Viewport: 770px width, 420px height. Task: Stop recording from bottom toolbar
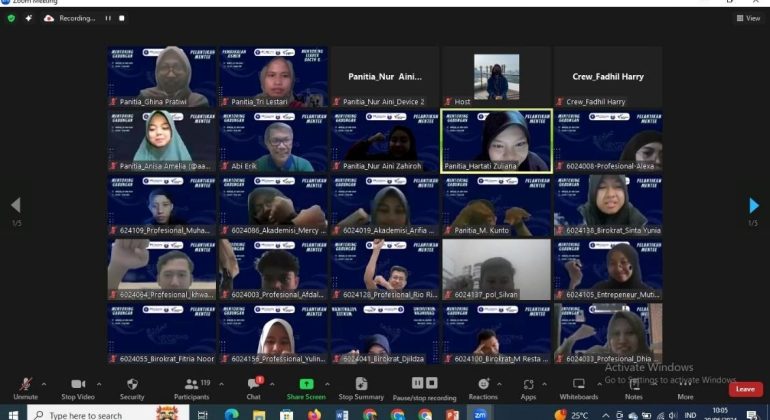432,383
